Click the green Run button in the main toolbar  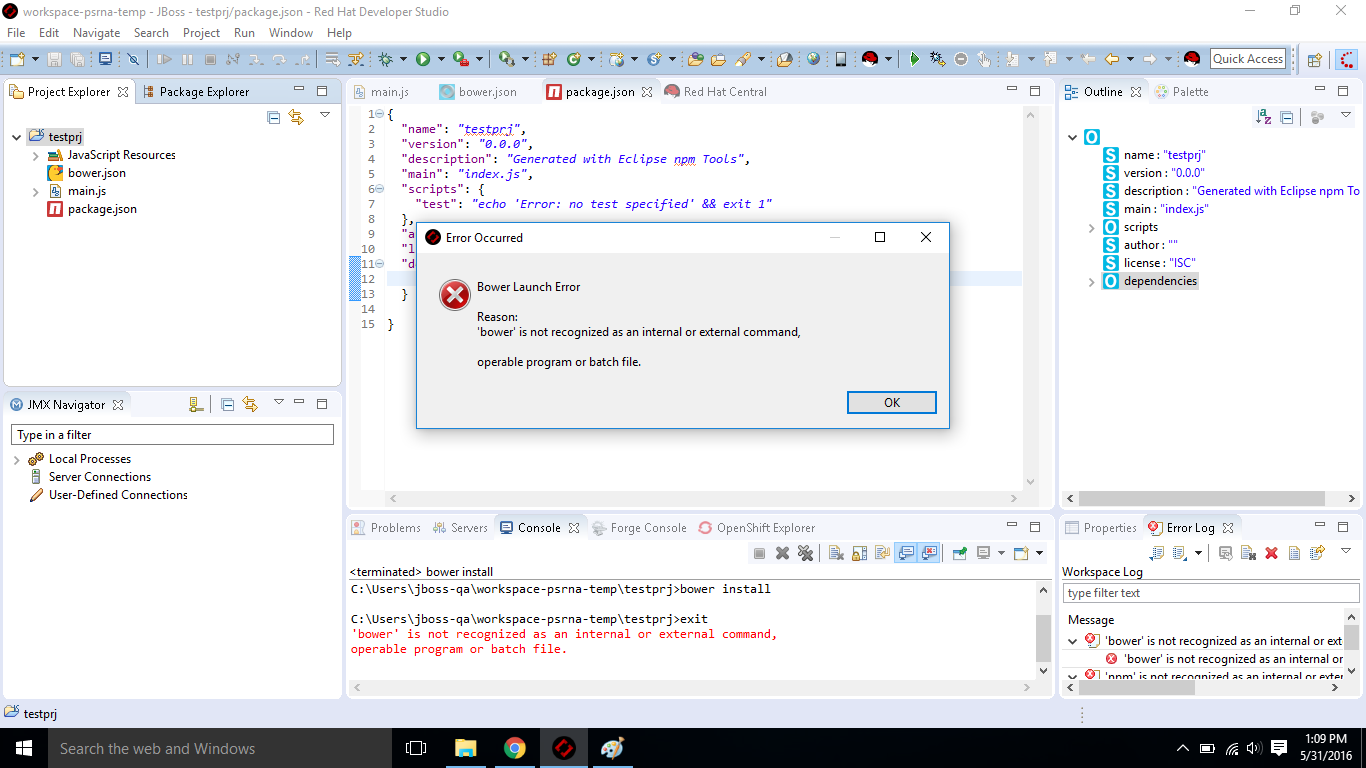point(423,60)
